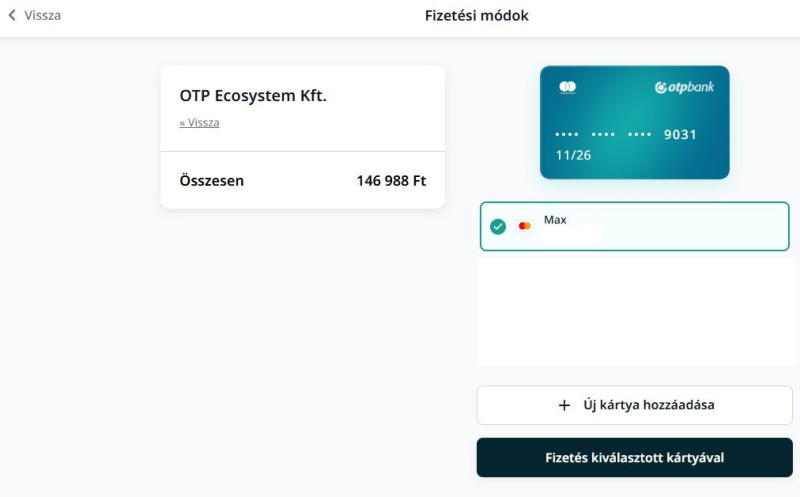Viewport: 800px width, 497px height.
Task: Click the otpbank logo on the card
Action: tap(685, 88)
